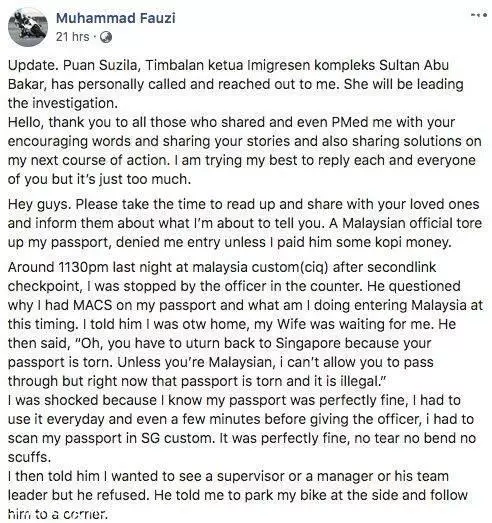Open the post via the 21 hrs timestamp

point(72,36)
